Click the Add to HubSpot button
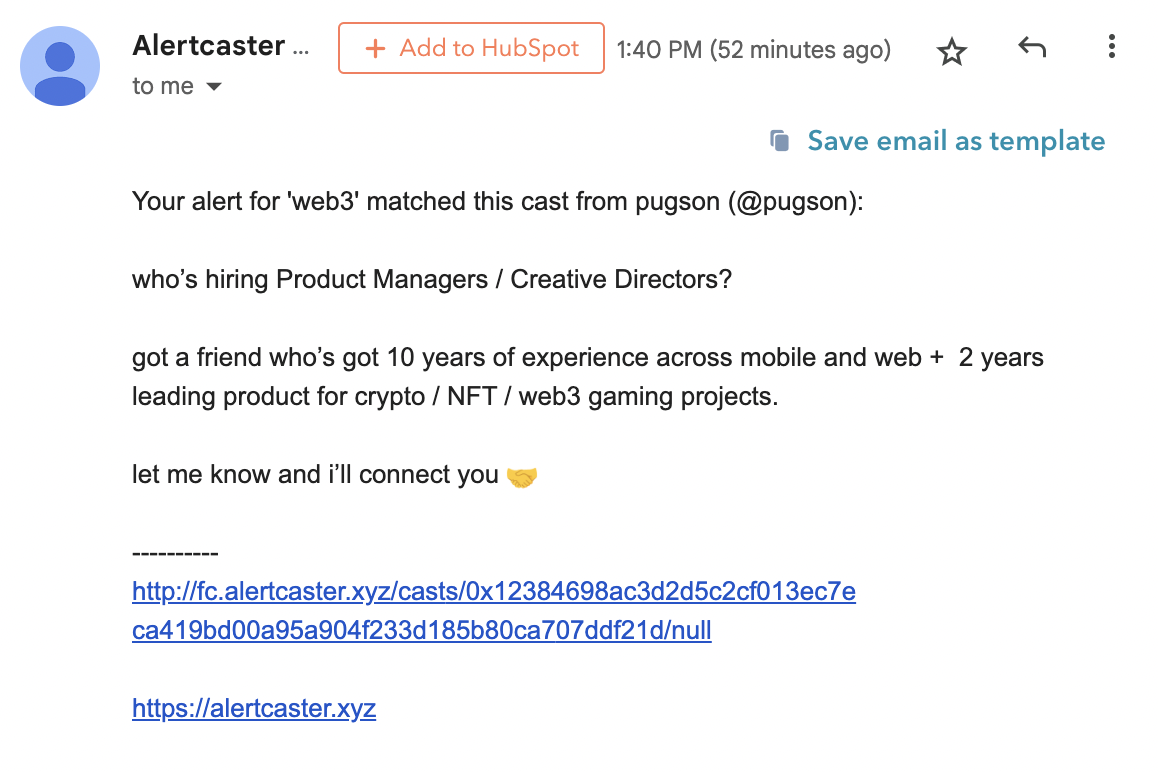Screen dimensions: 1158x772 click(x=471, y=48)
